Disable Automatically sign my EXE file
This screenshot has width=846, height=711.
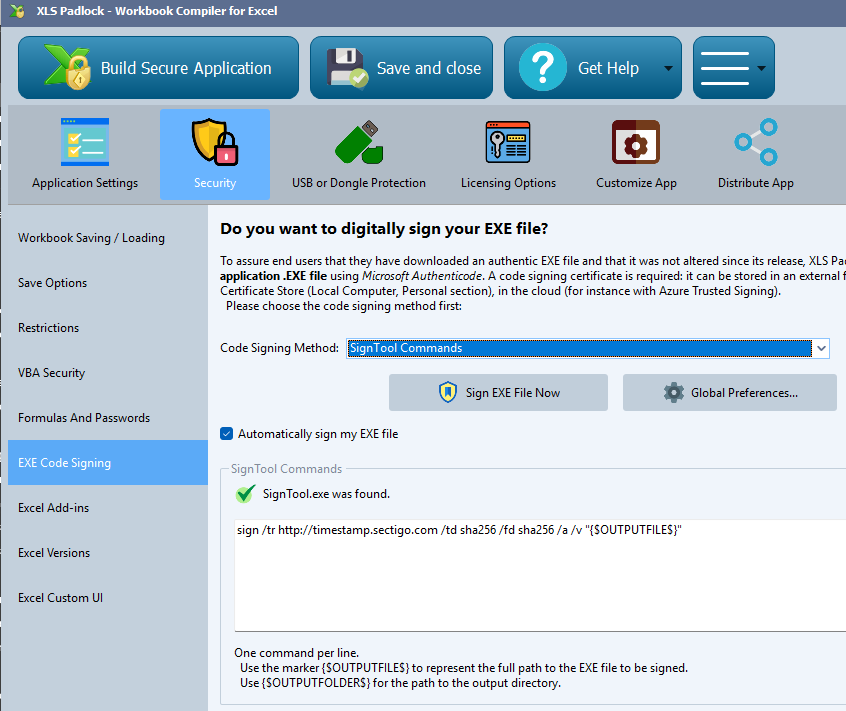tap(226, 433)
